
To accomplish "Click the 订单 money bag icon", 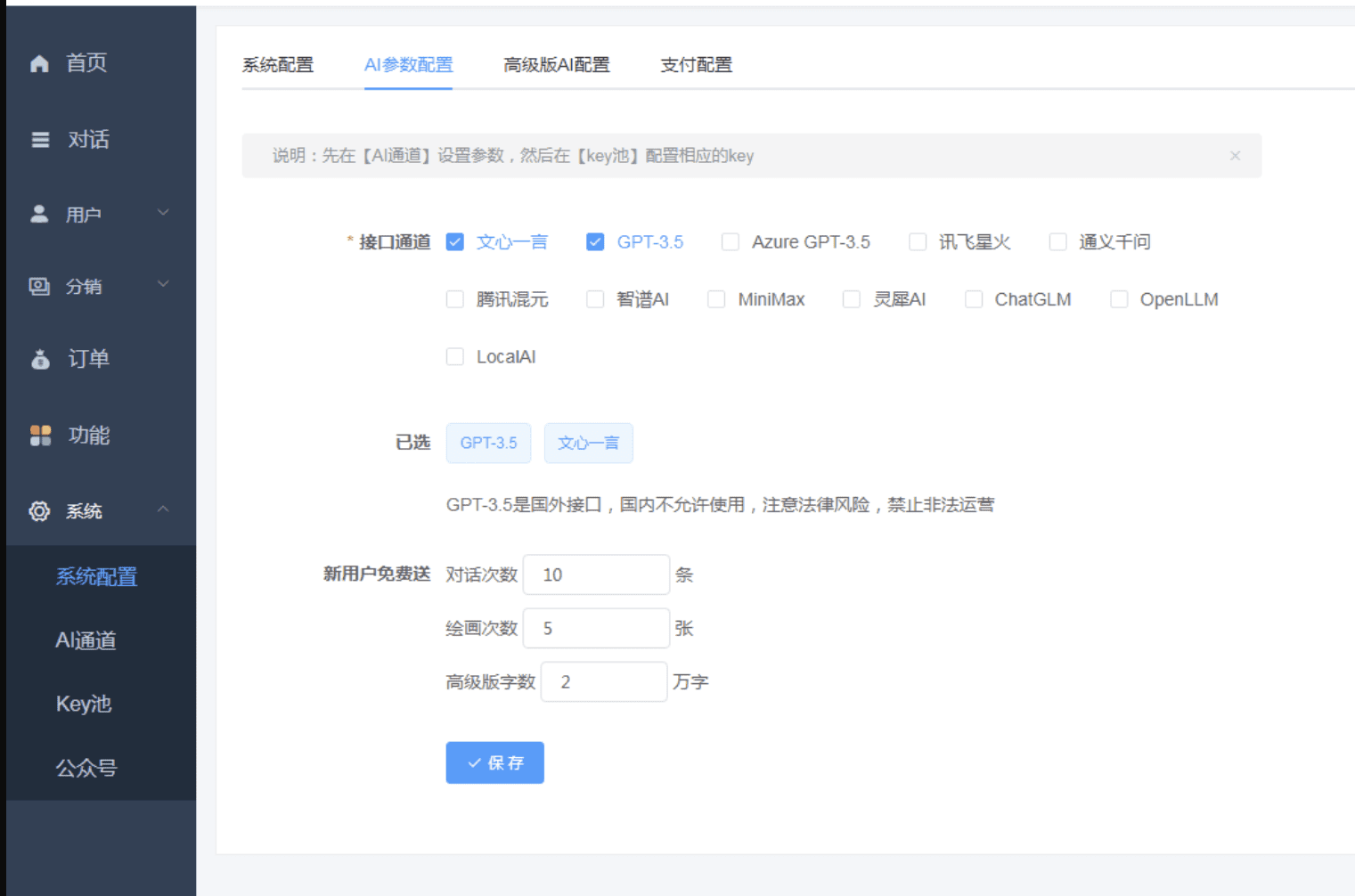I will pos(40,359).
